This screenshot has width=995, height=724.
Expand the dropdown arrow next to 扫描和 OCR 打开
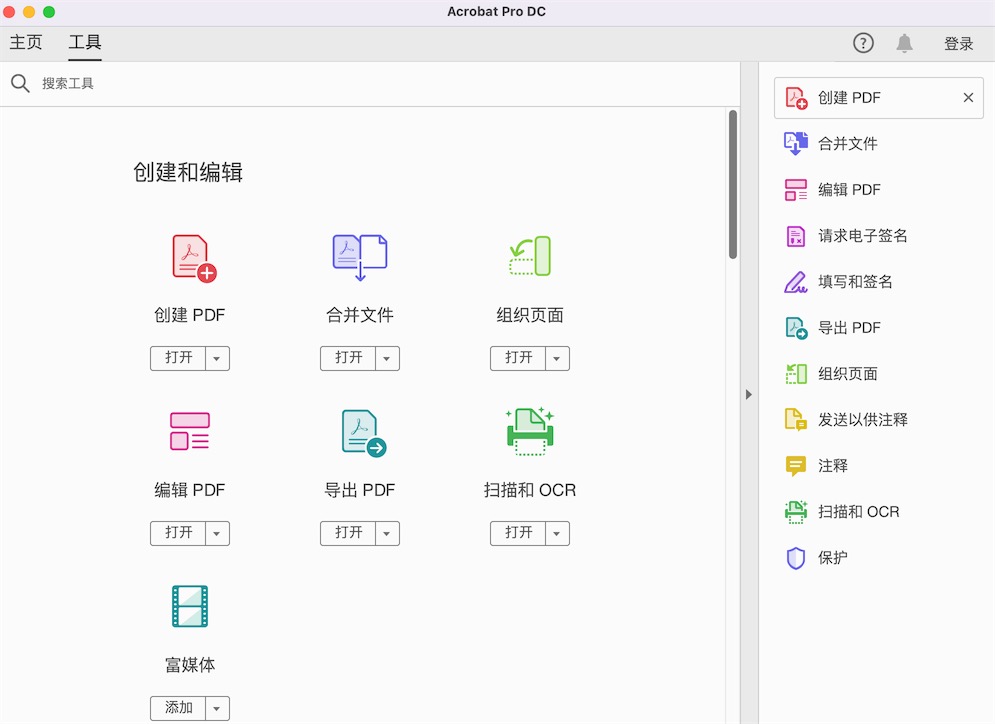pos(557,534)
